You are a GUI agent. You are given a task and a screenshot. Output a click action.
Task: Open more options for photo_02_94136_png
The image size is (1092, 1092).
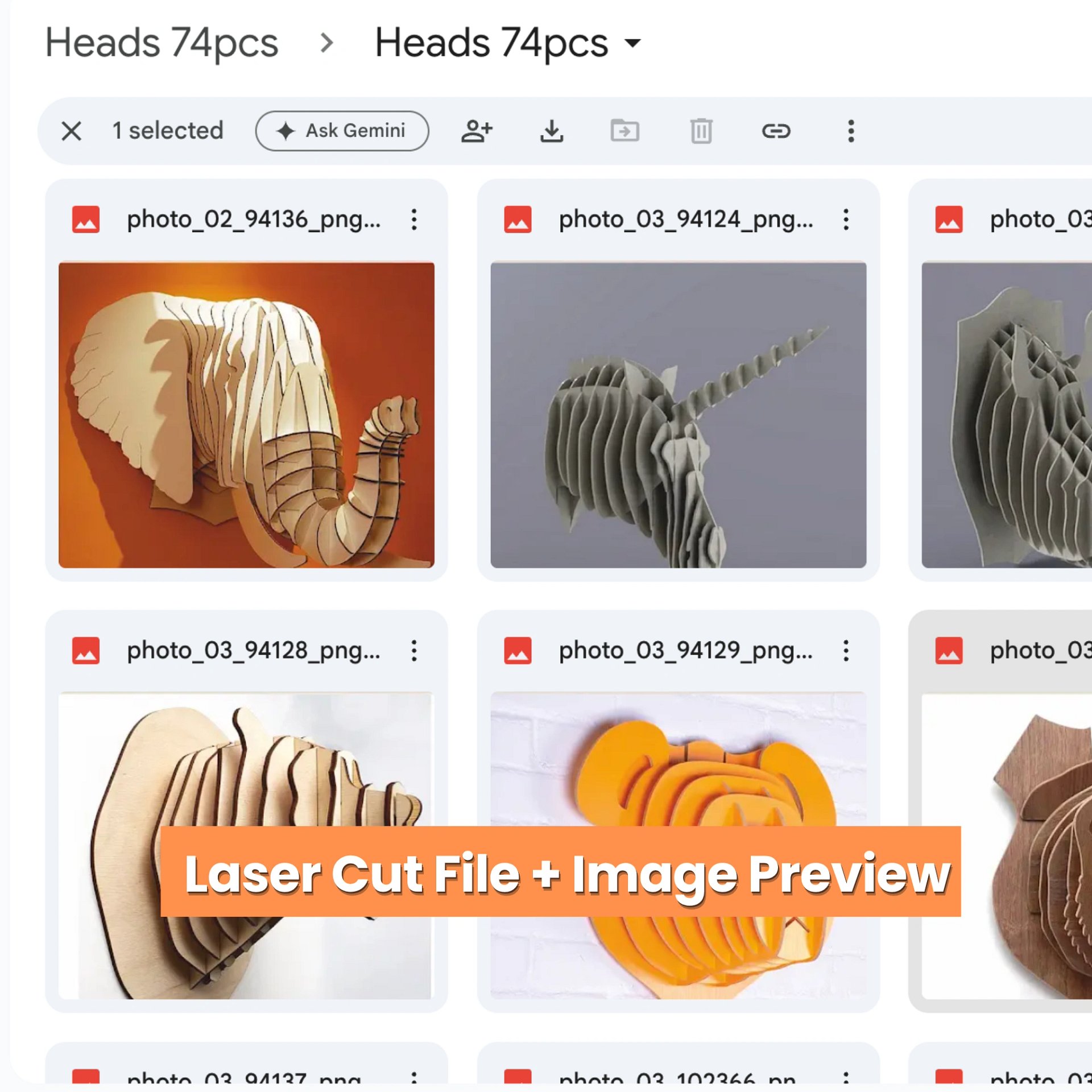pos(414,220)
